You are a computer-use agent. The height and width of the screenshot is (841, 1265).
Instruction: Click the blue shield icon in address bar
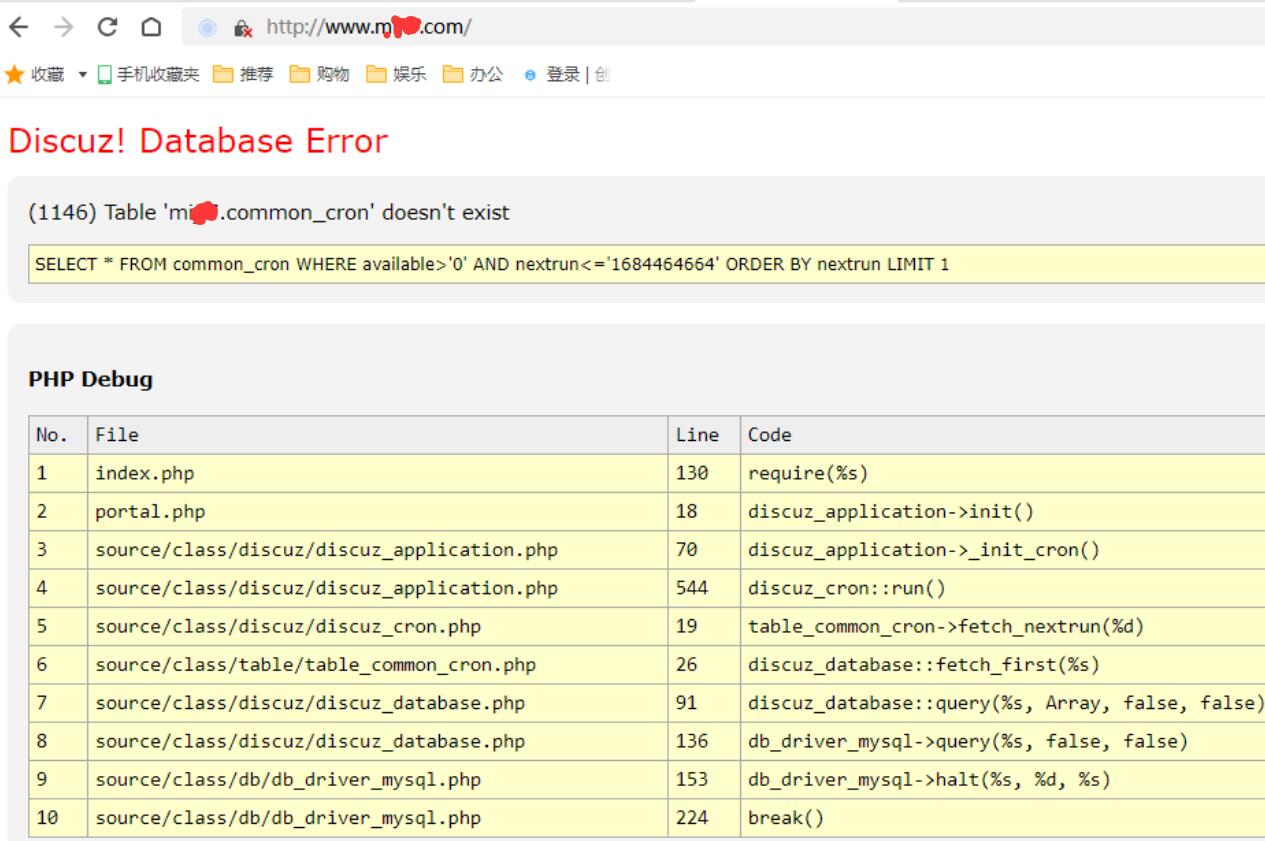point(207,28)
